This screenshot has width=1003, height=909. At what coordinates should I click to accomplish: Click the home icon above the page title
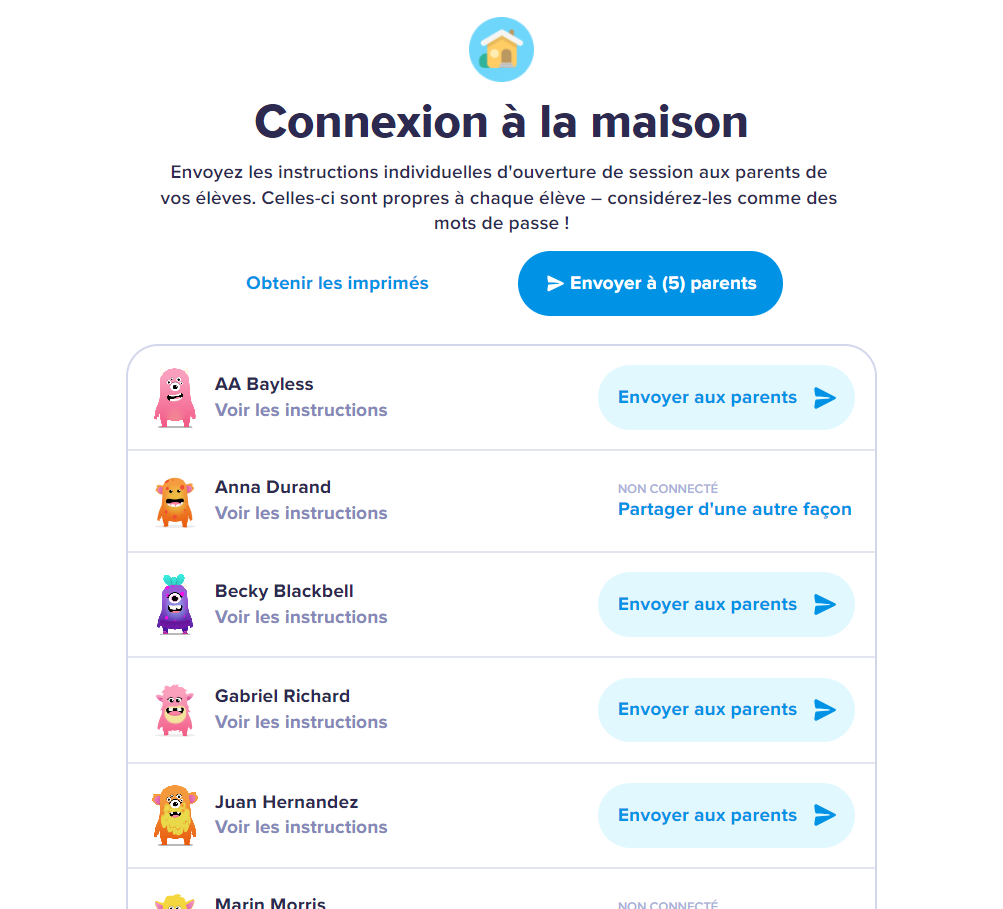coord(500,48)
